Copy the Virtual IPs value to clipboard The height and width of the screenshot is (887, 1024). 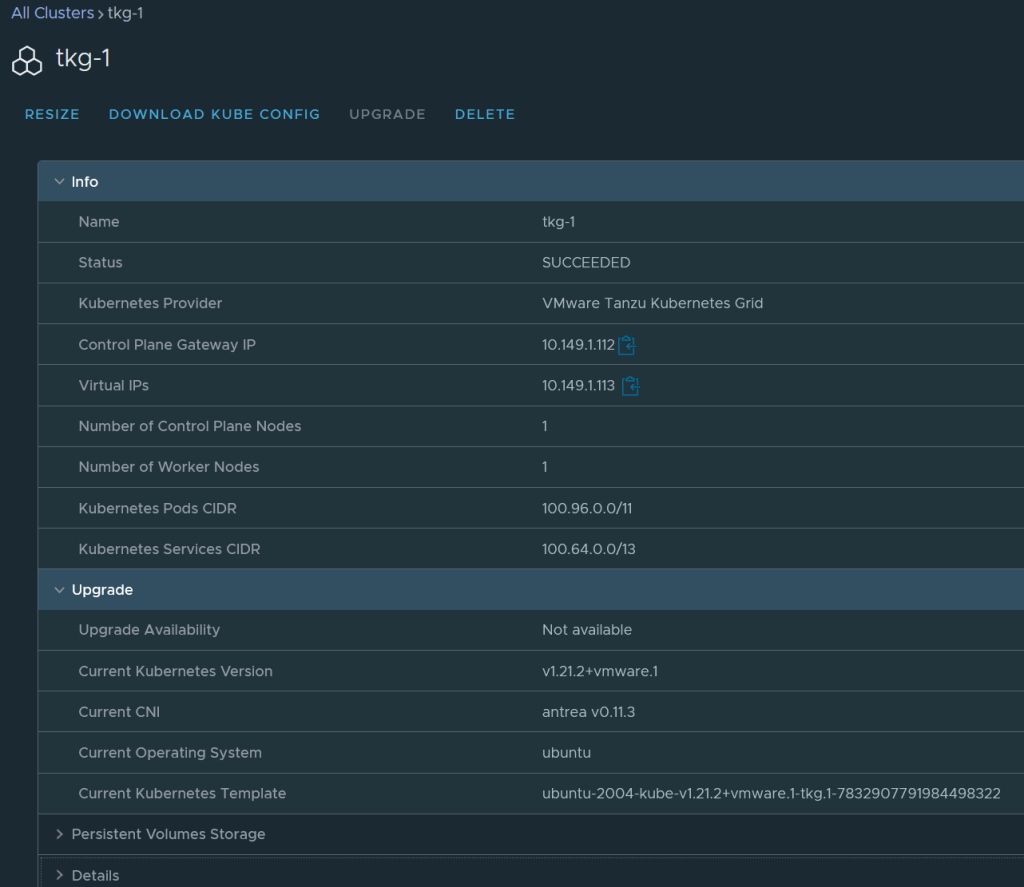pos(630,386)
